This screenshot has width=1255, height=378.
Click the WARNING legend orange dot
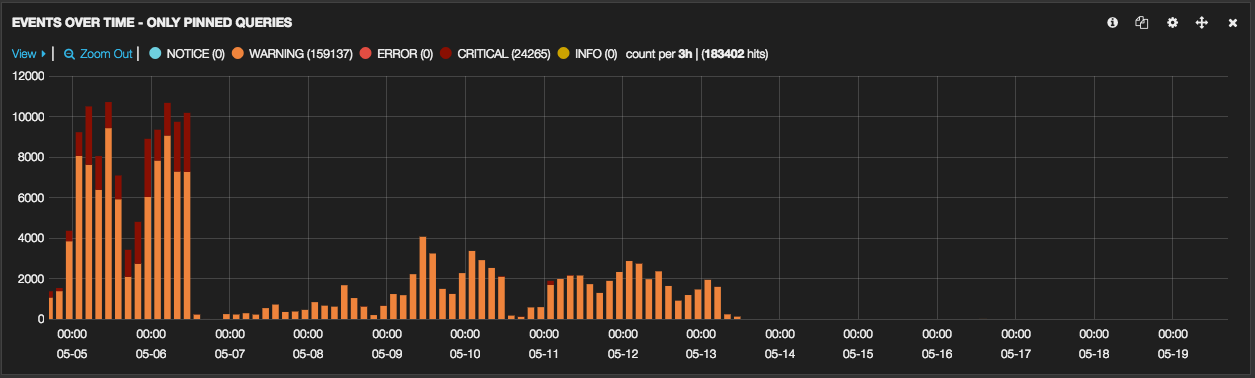tap(238, 54)
